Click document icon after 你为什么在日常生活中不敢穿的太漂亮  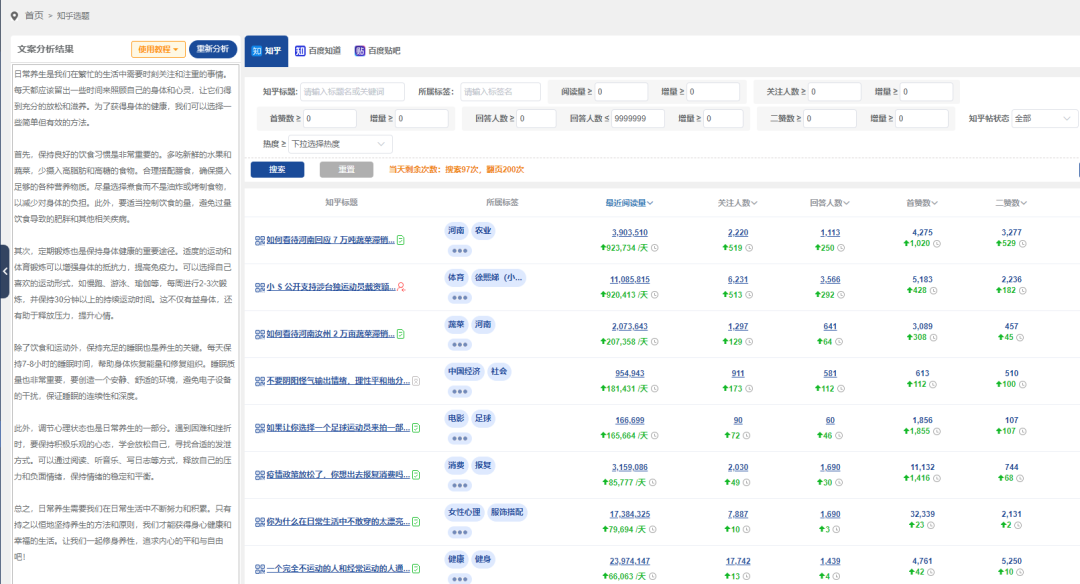(x=416, y=521)
